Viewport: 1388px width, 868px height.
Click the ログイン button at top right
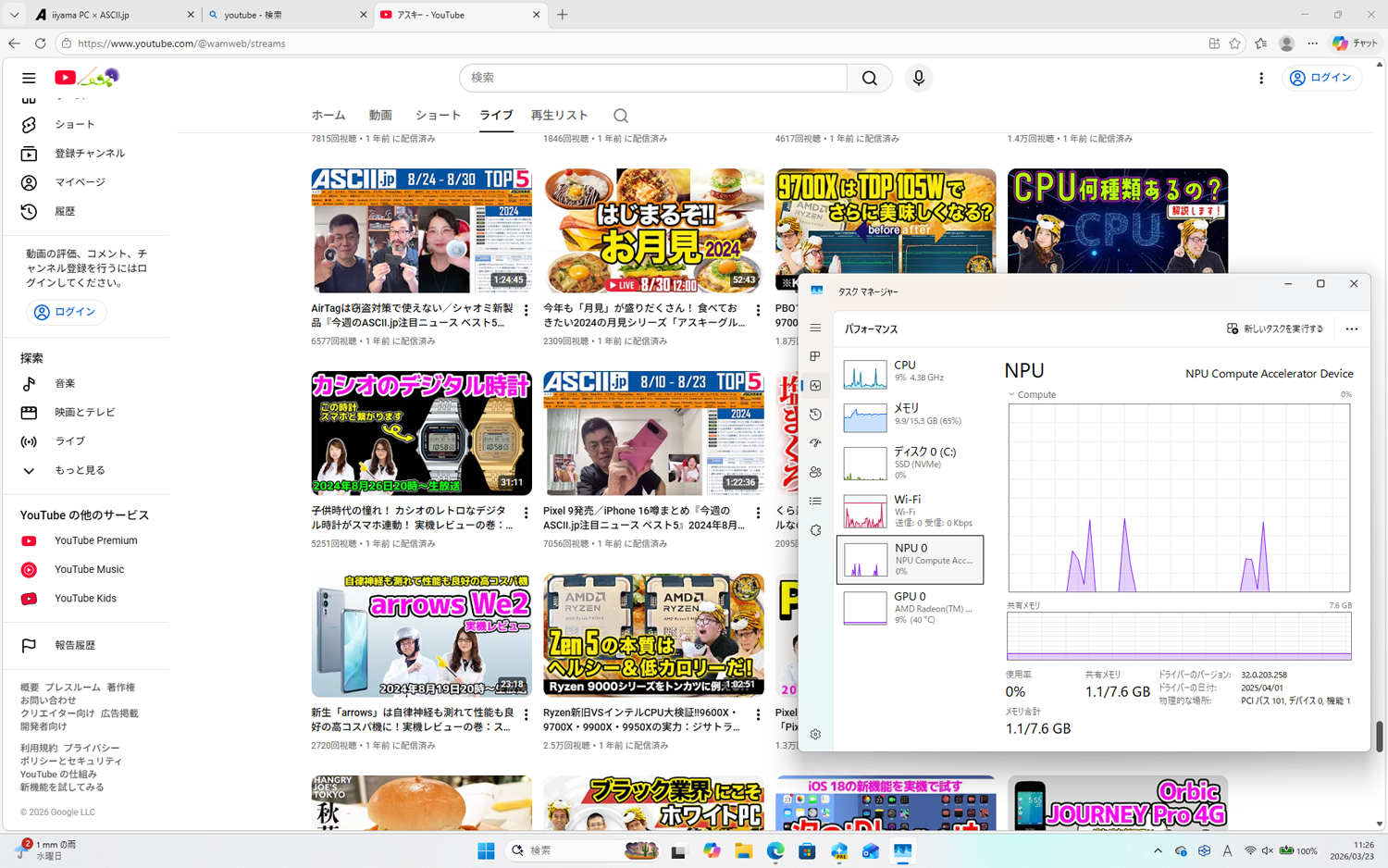[1321, 78]
